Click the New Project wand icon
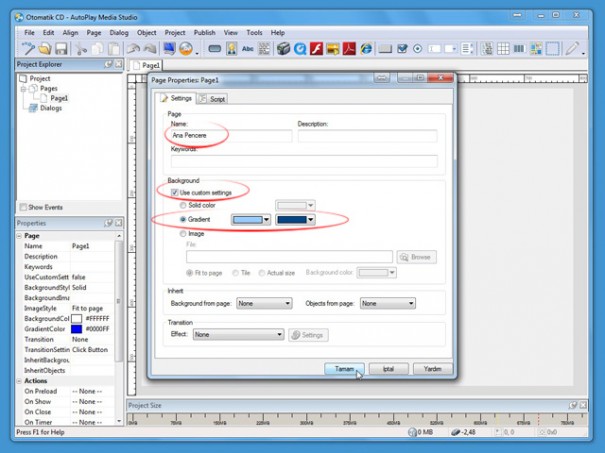The height and width of the screenshot is (453, 605). [28, 49]
